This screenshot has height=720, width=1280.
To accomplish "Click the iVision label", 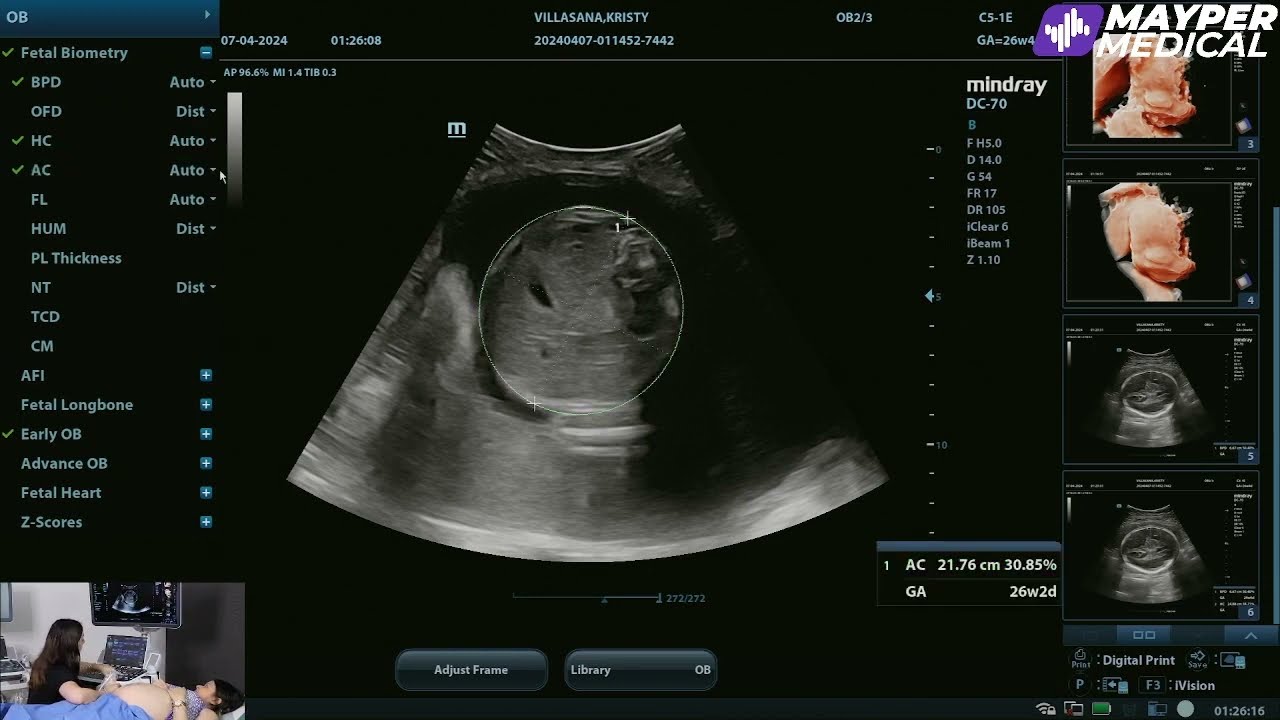I will pos(1194,685).
